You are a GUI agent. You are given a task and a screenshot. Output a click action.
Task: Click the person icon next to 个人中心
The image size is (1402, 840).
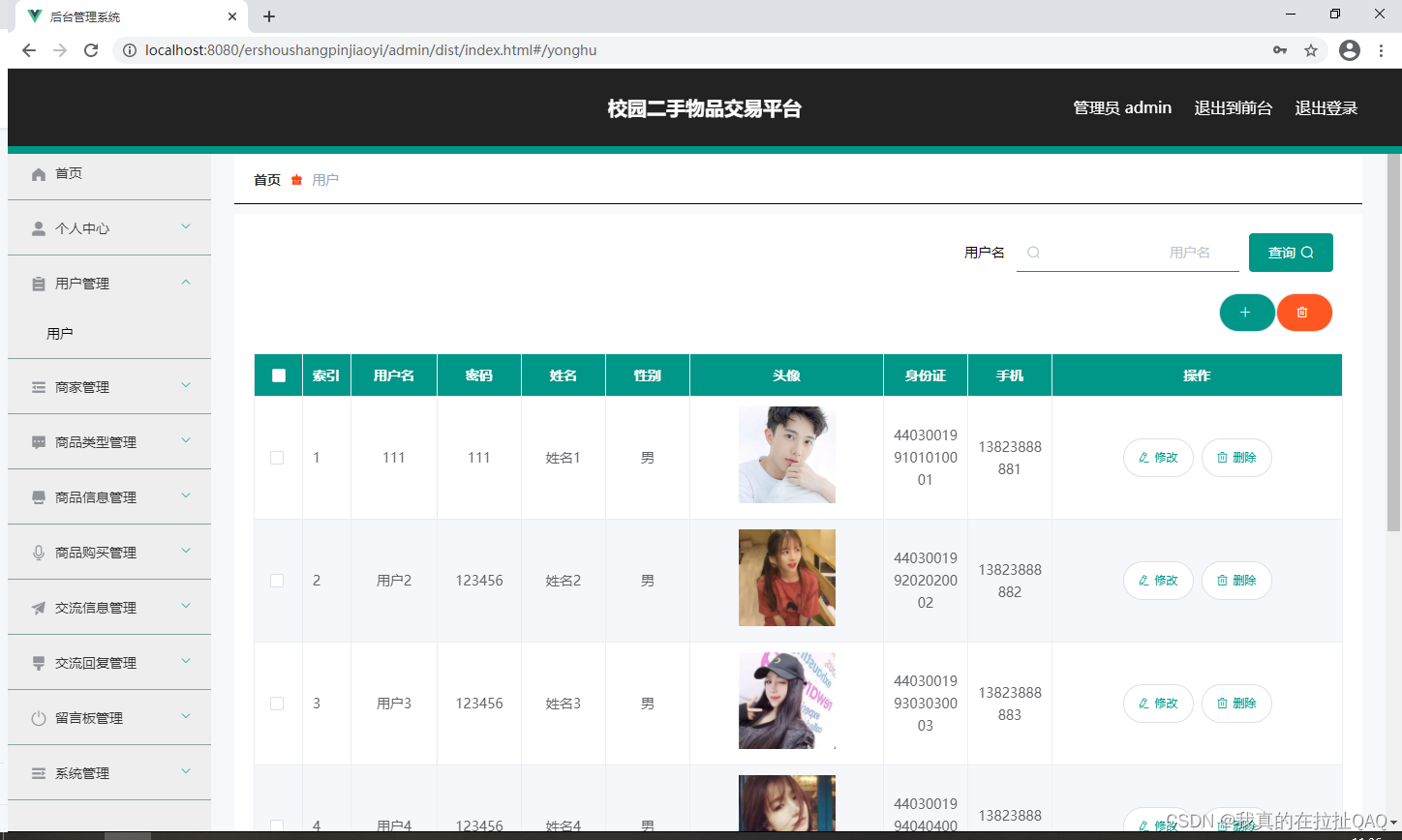pyautogui.click(x=39, y=229)
